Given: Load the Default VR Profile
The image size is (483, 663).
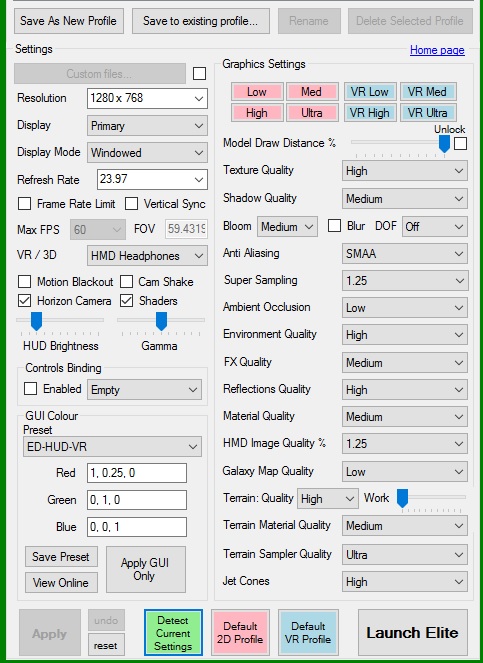Looking at the screenshot, I should tap(308, 633).
